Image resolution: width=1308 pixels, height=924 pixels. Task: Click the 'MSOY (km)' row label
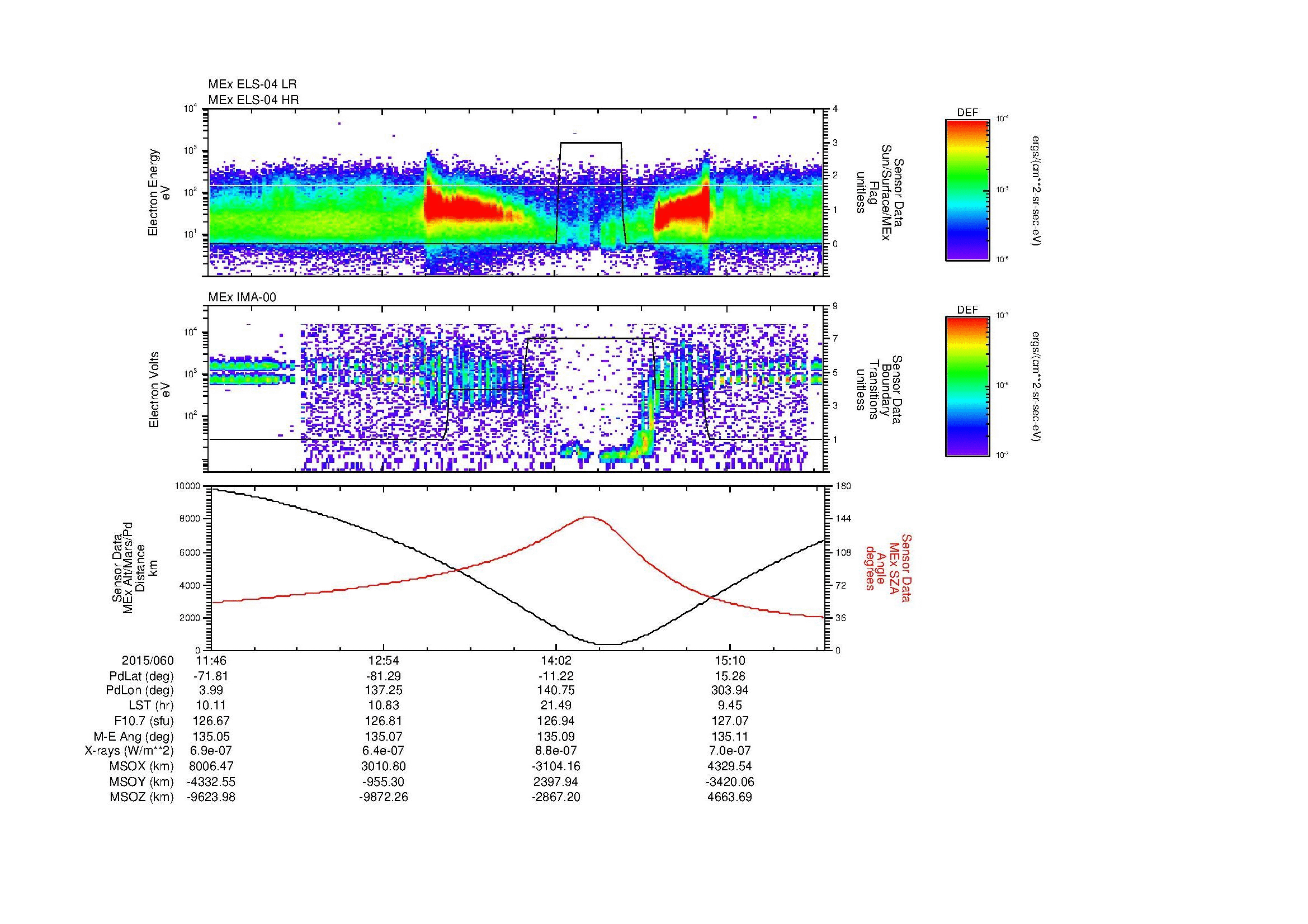(141, 781)
